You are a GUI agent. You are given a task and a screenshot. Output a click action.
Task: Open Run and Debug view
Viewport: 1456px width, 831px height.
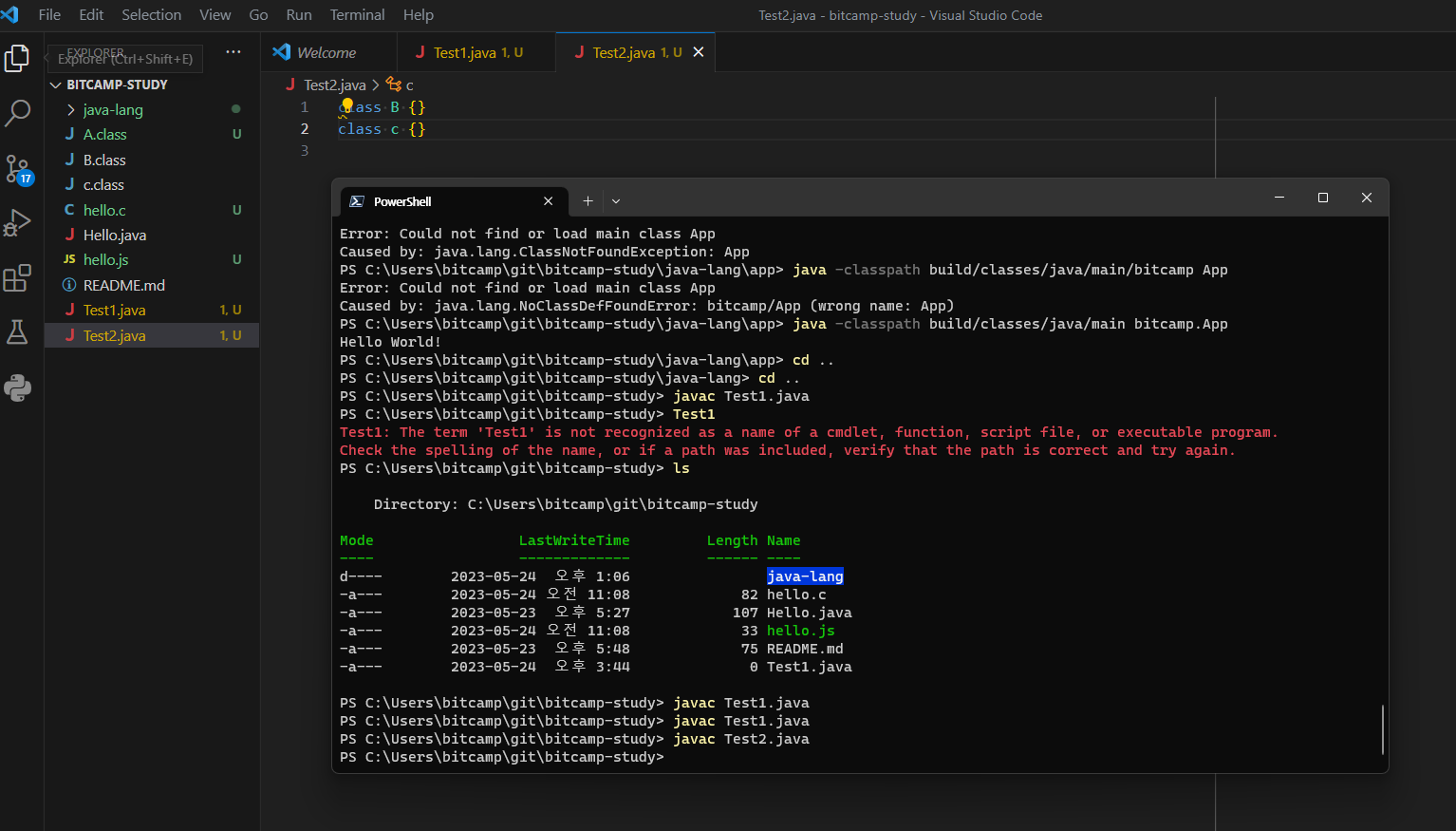[17, 223]
